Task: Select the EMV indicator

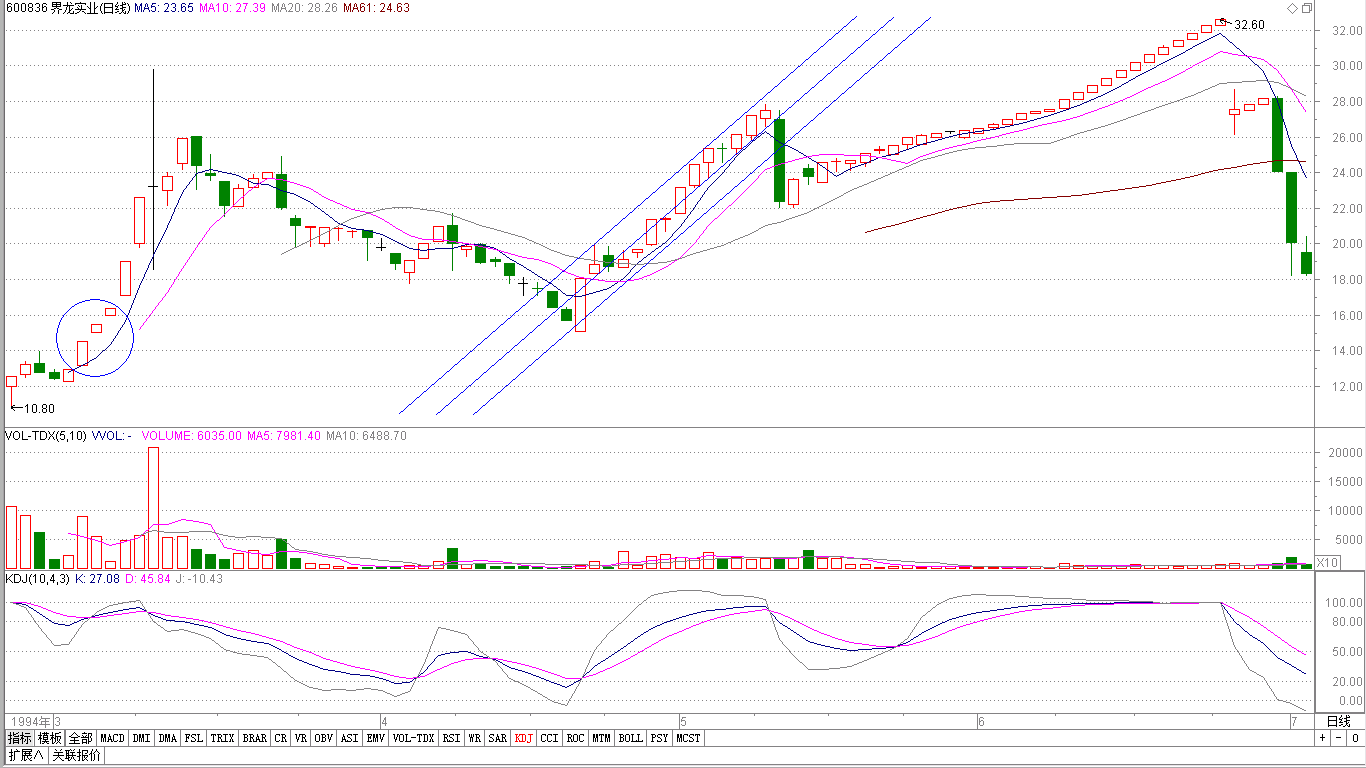Action: 375,738
